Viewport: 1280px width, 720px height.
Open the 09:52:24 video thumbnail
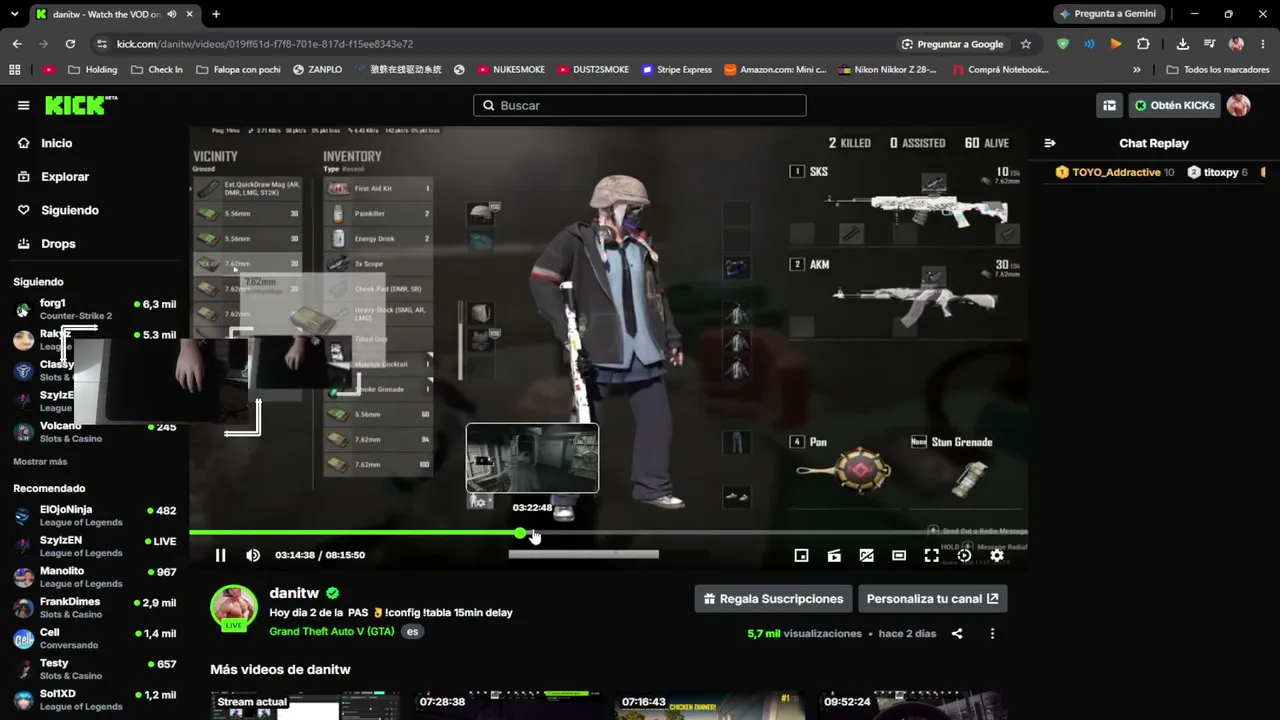912,705
